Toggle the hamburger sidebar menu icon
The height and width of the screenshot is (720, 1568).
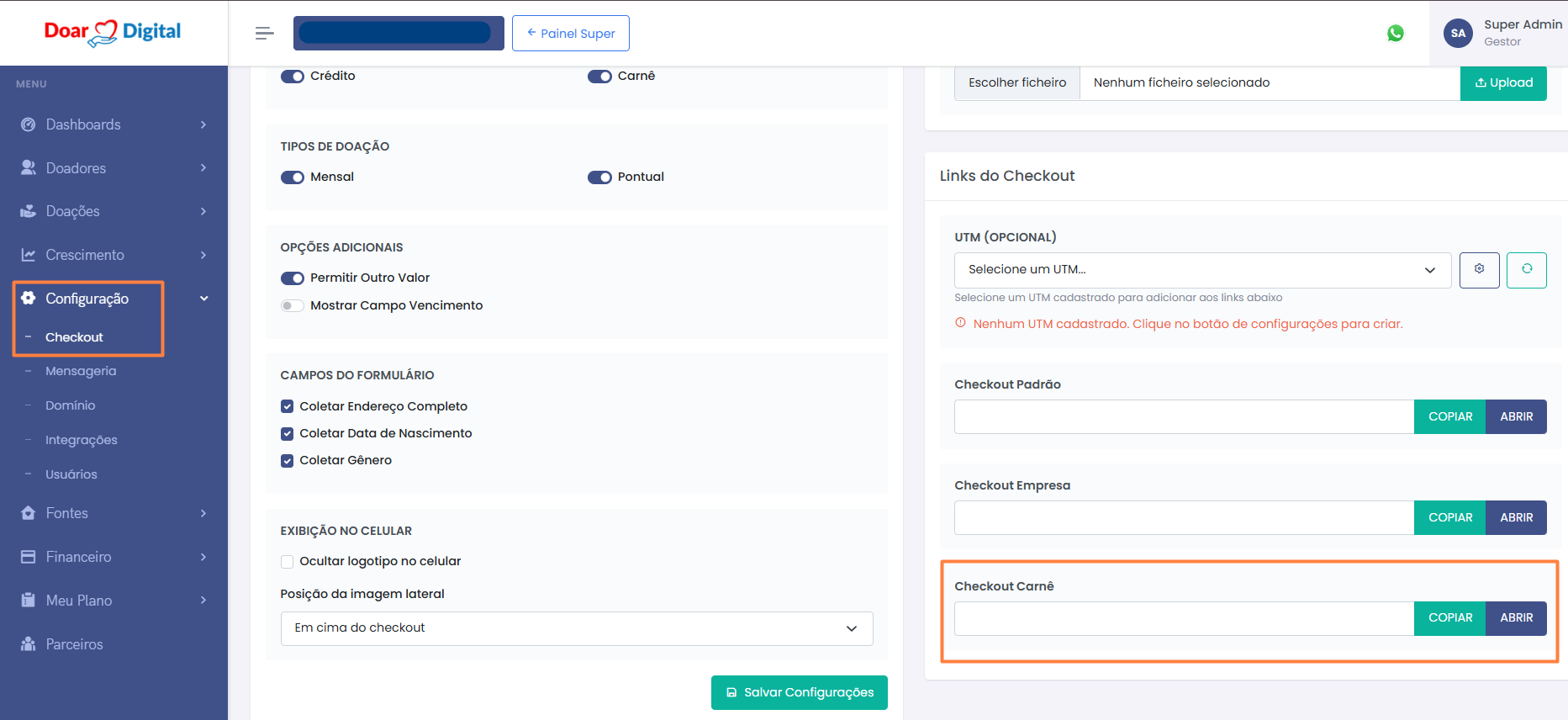(x=264, y=34)
